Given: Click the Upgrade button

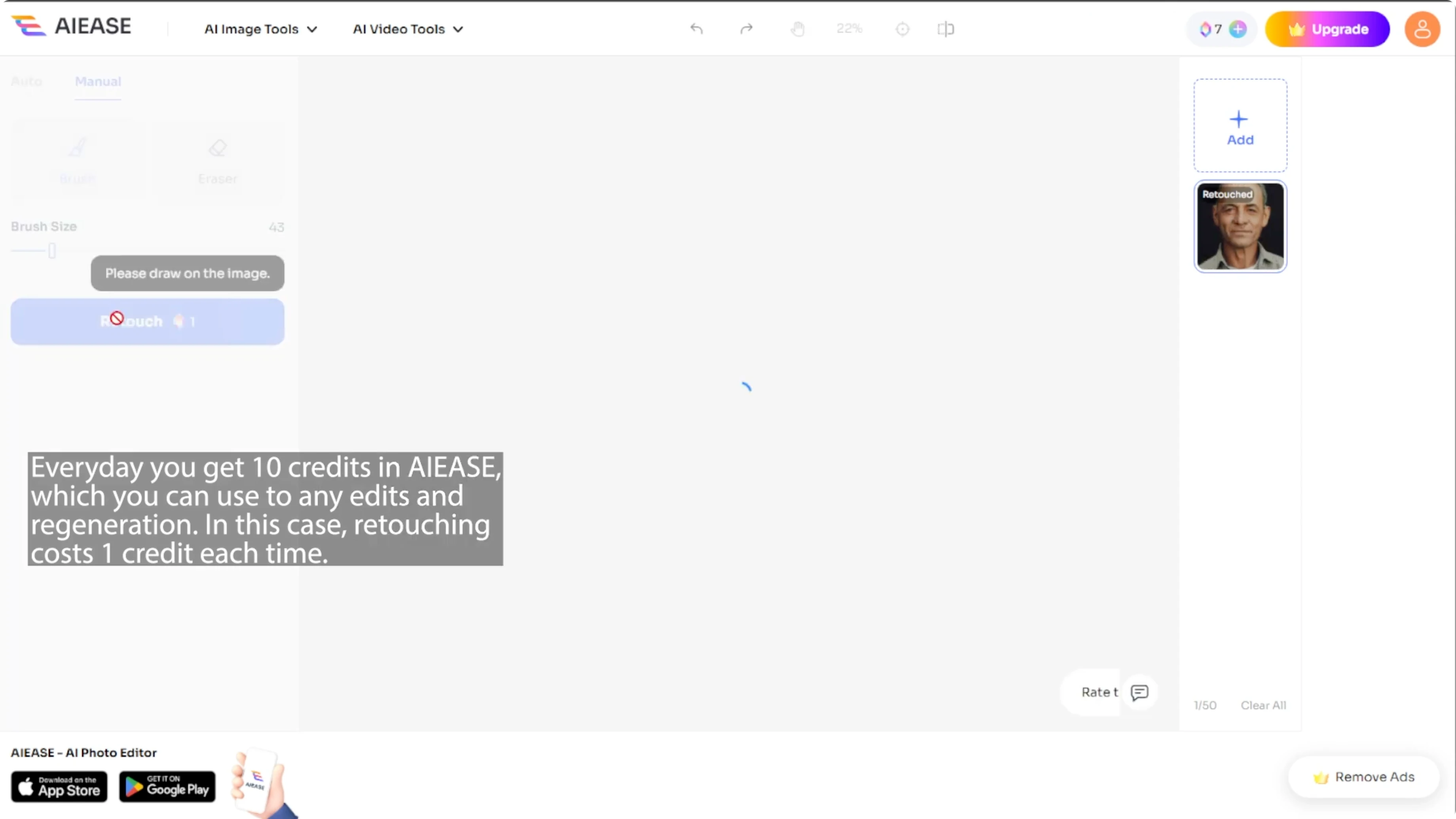Looking at the screenshot, I should point(1327,29).
